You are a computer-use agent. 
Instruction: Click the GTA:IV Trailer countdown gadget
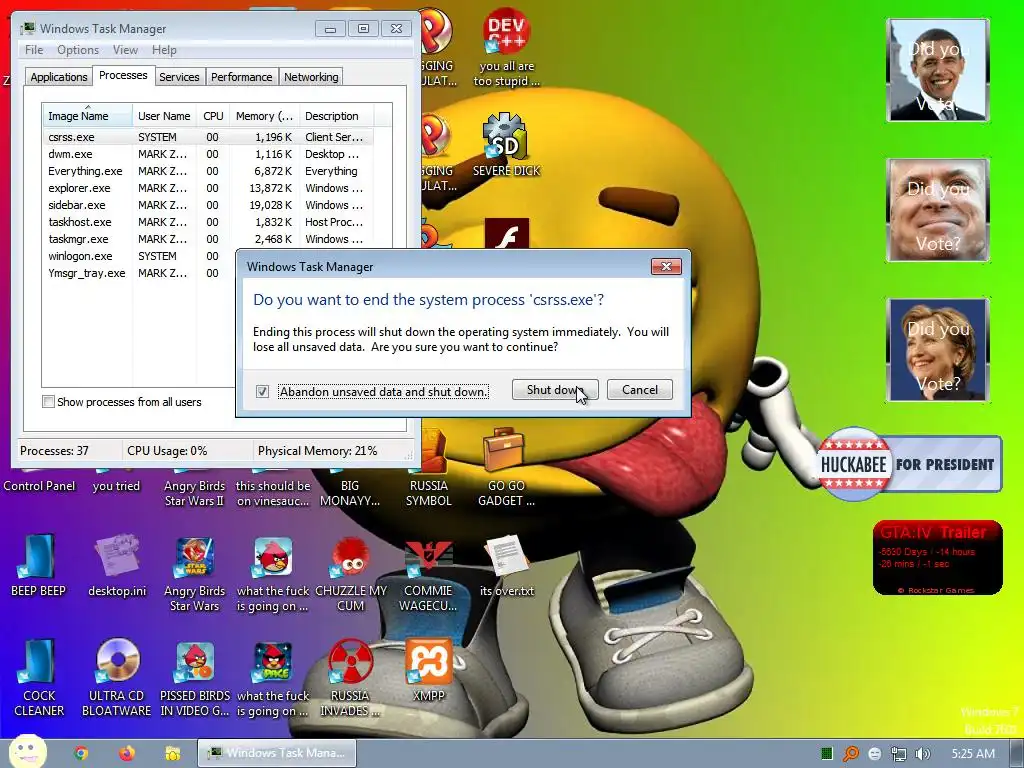[x=937, y=558]
